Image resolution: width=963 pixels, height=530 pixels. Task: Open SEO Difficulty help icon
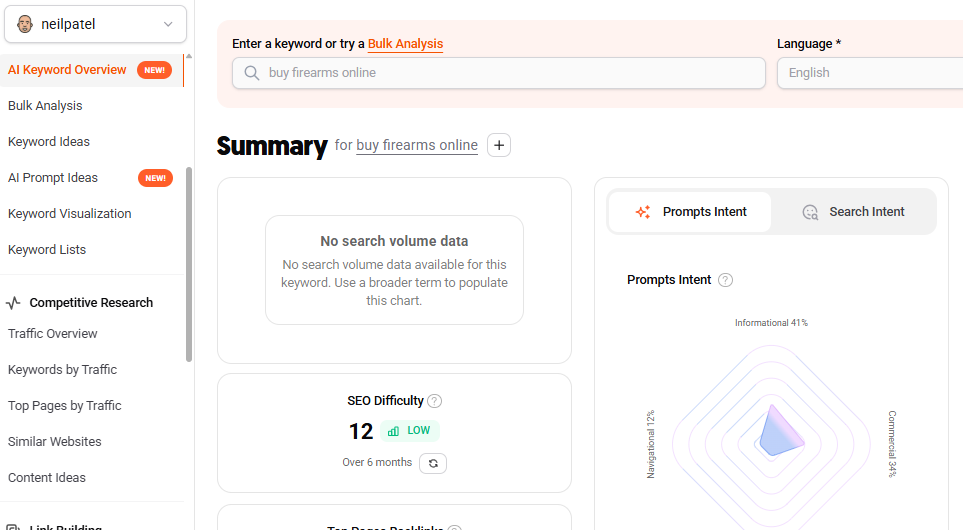(x=434, y=401)
